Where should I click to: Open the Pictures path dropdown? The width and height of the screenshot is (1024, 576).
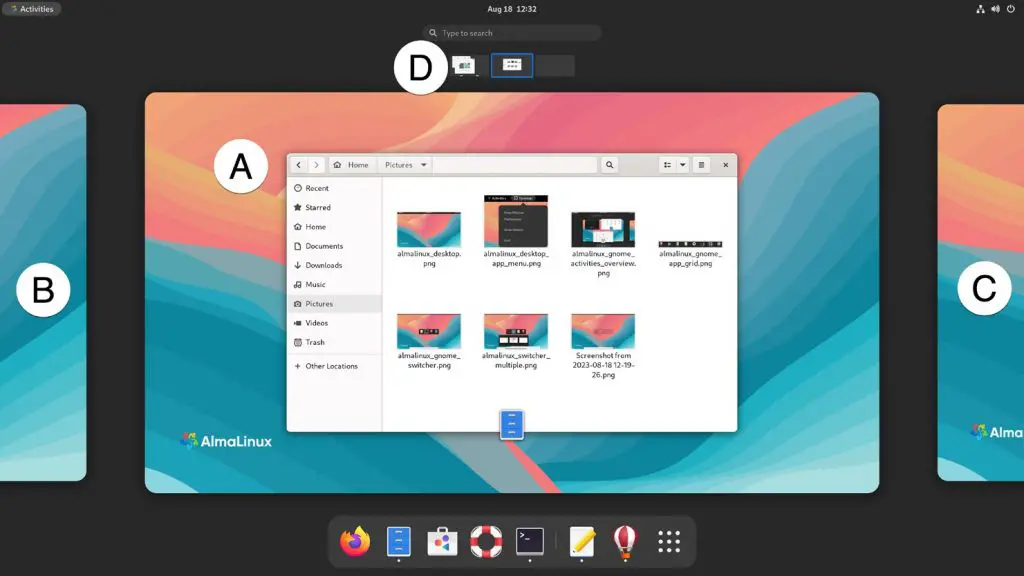pos(406,165)
